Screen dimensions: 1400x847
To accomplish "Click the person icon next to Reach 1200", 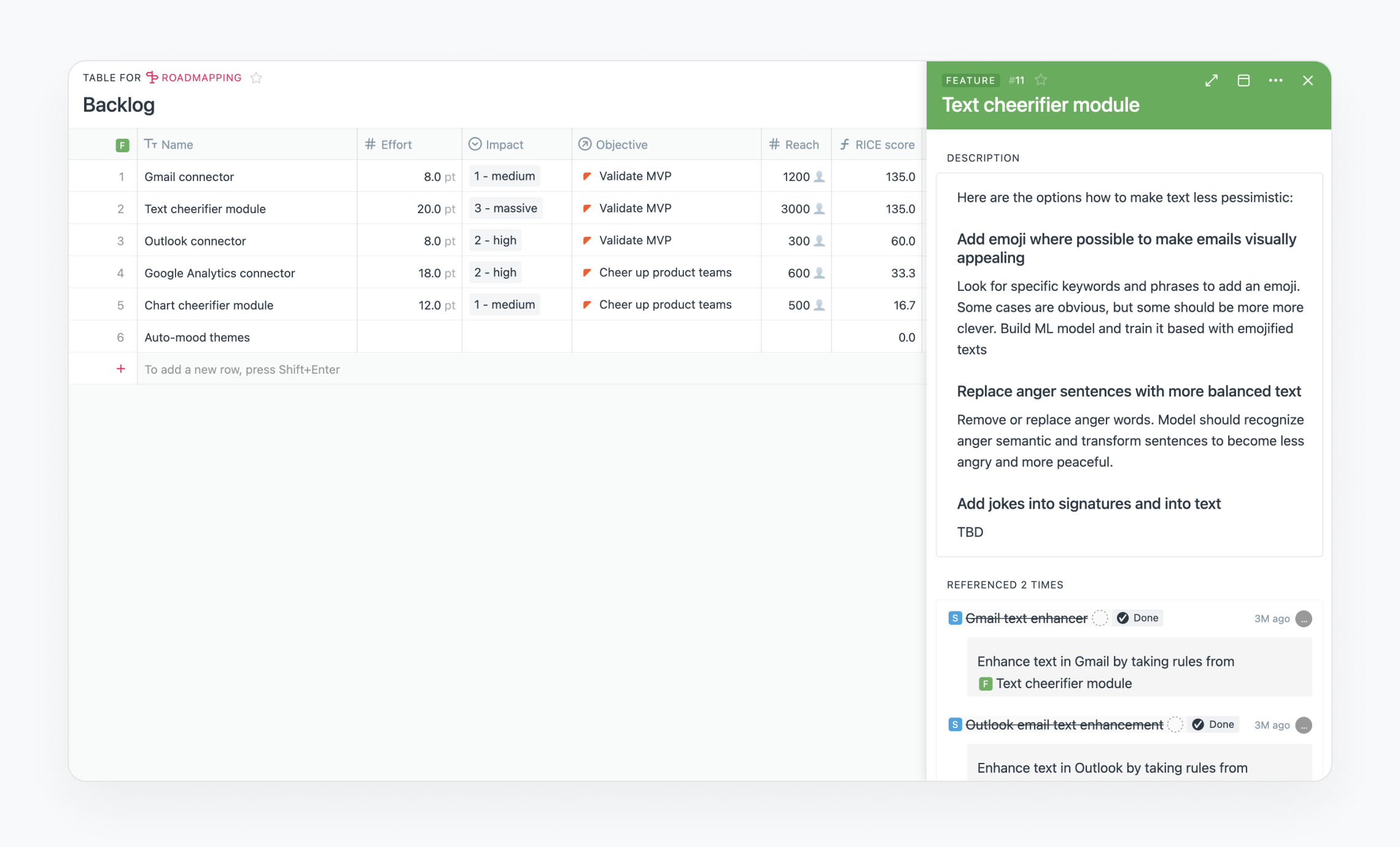I will click(819, 177).
